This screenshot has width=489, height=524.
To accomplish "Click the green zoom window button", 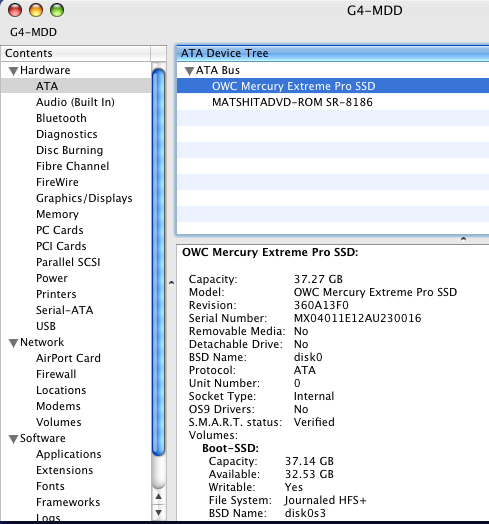I will click(57, 10).
